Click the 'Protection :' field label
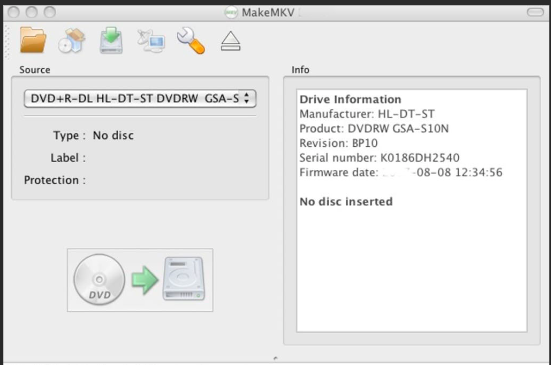 55,180
